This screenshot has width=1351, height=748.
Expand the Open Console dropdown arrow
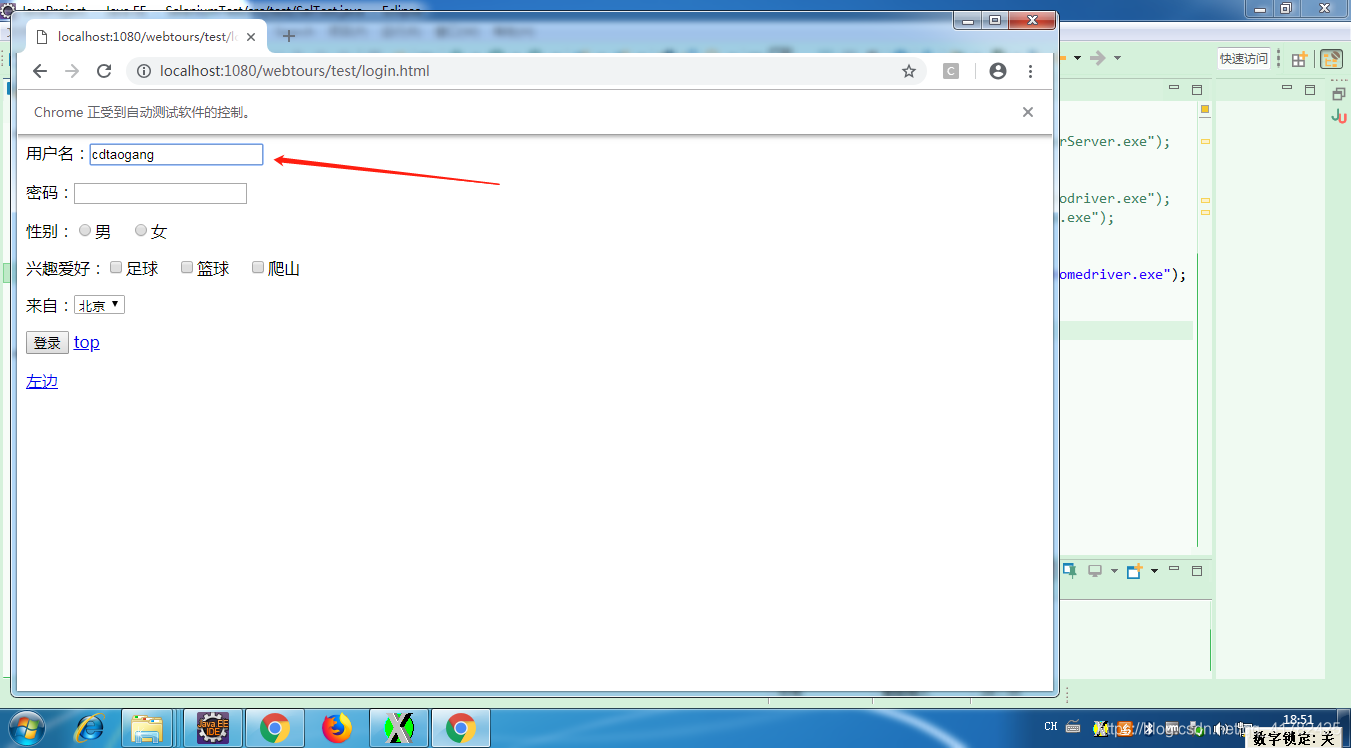pyautogui.click(x=1154, y=571)
